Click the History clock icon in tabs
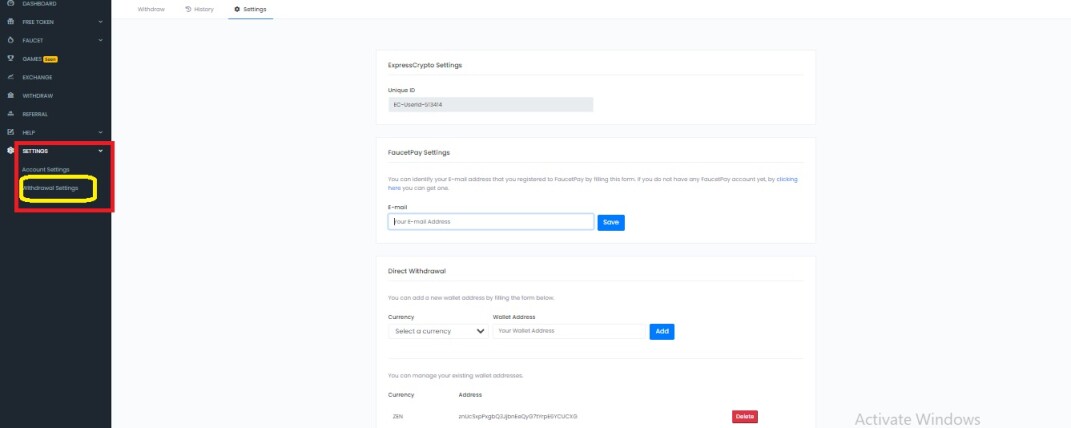The image size is (1071, 428). pos(188,9)
